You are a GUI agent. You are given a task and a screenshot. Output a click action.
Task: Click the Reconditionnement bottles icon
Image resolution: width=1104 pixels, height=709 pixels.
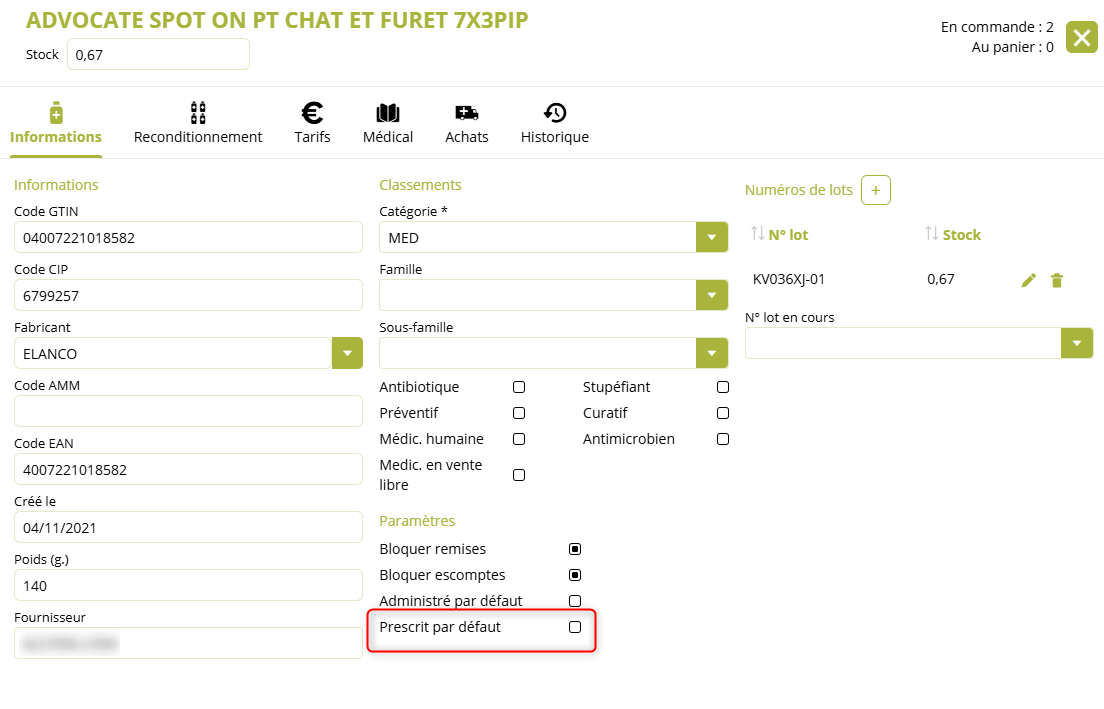198,113
